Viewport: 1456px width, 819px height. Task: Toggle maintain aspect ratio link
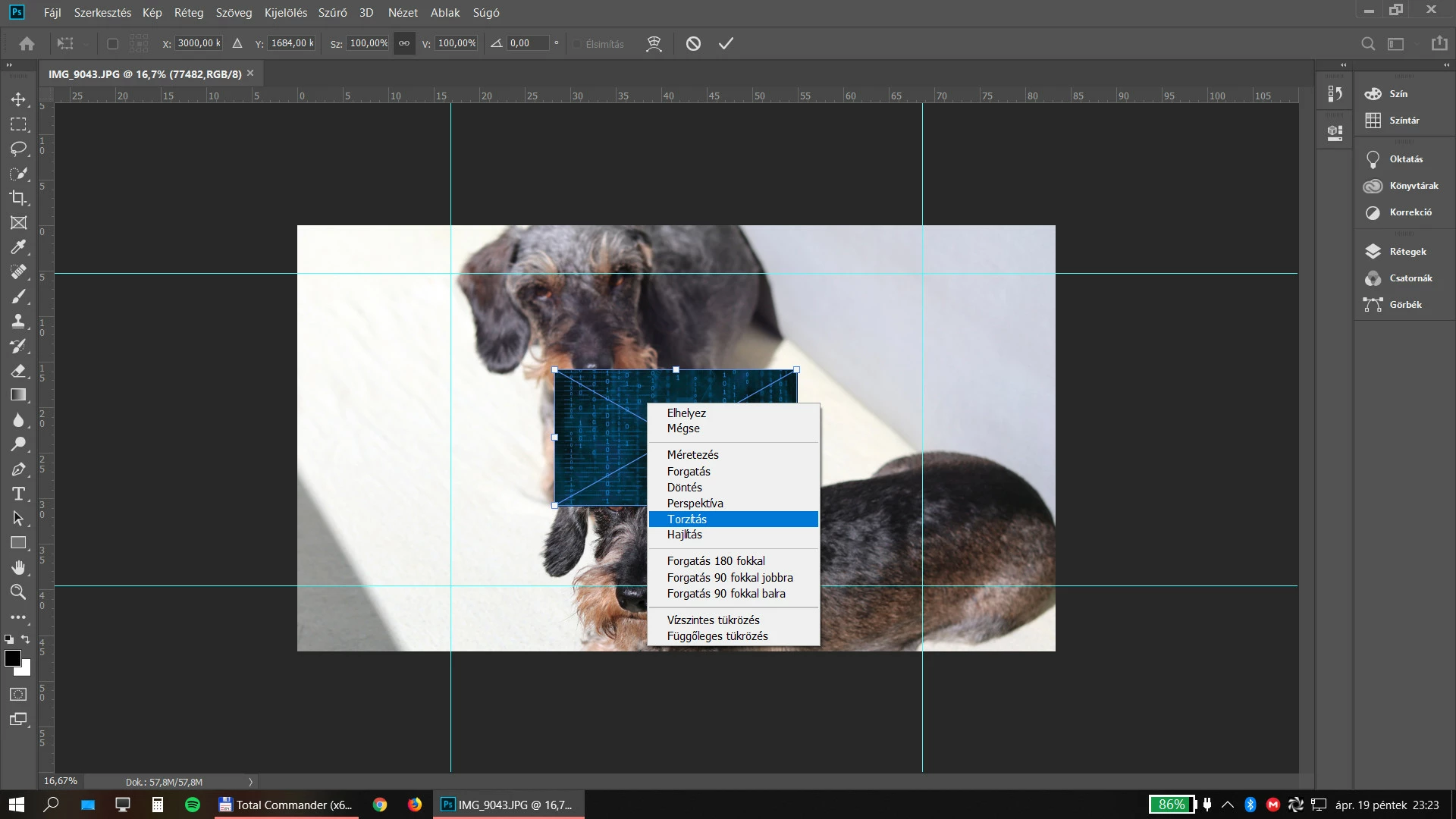coord(404,43)
